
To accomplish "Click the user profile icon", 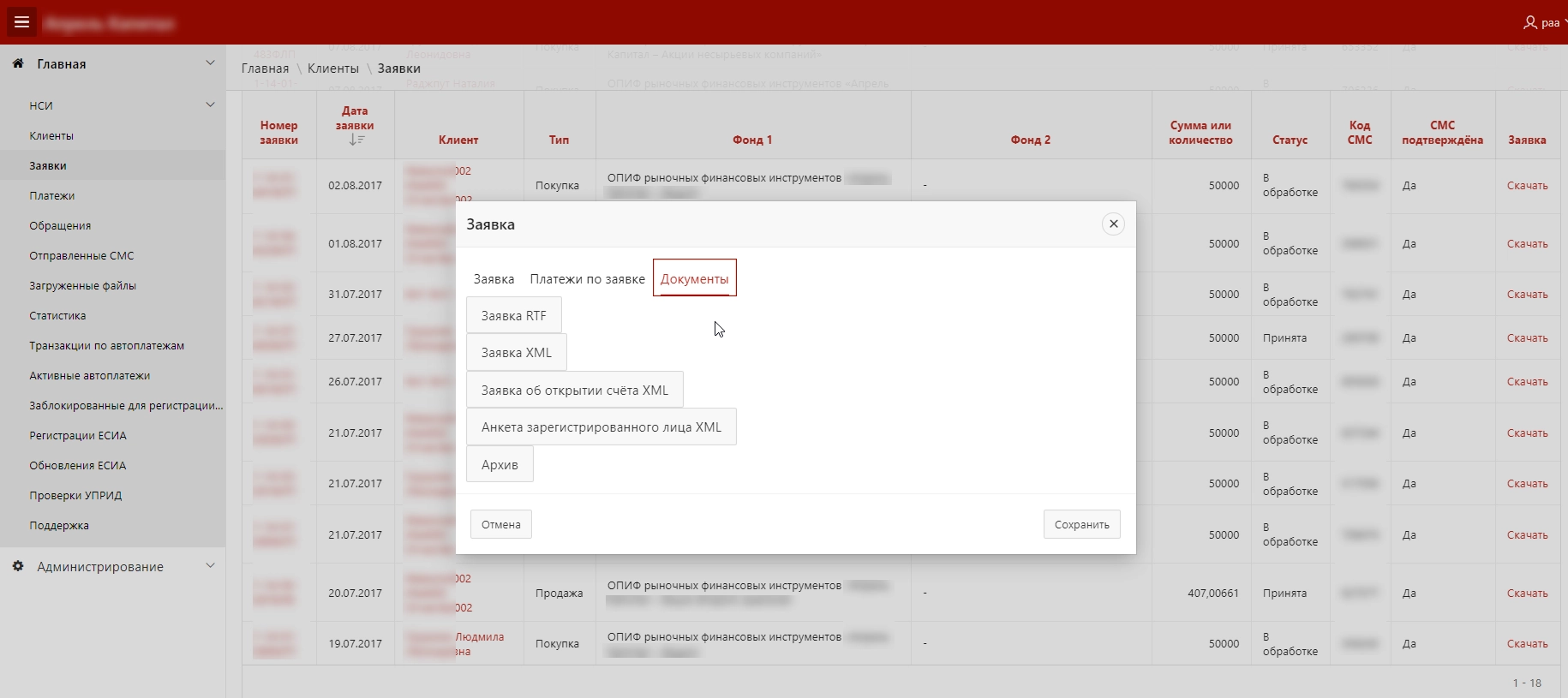I will pyautogui.click(x=1530, y=23).
